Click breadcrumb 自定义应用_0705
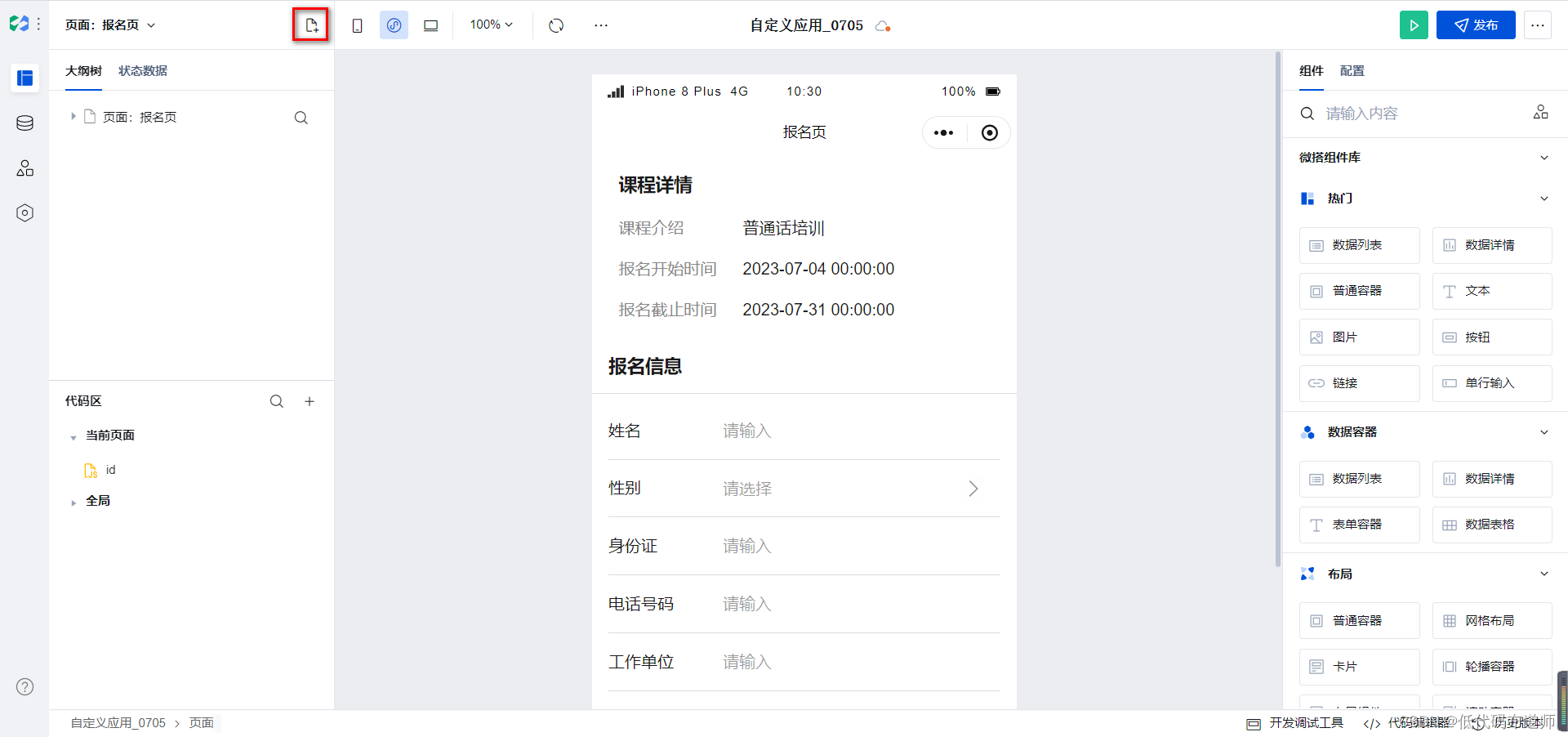Image resolution: width=1568 pixels, height=737 pixels. [118, 723]
